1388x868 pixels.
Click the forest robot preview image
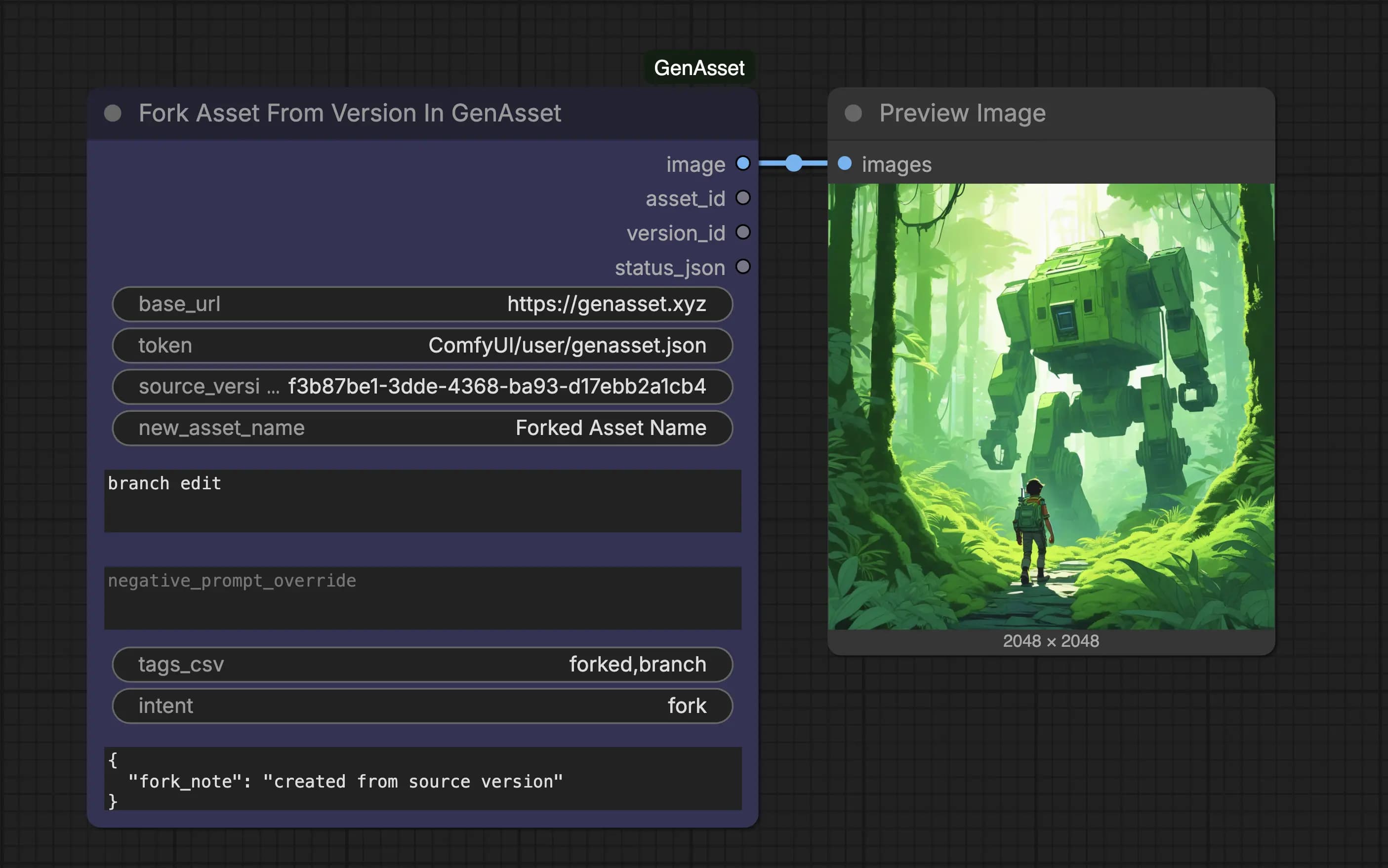pyautogui.click(x=1052, y=406)
